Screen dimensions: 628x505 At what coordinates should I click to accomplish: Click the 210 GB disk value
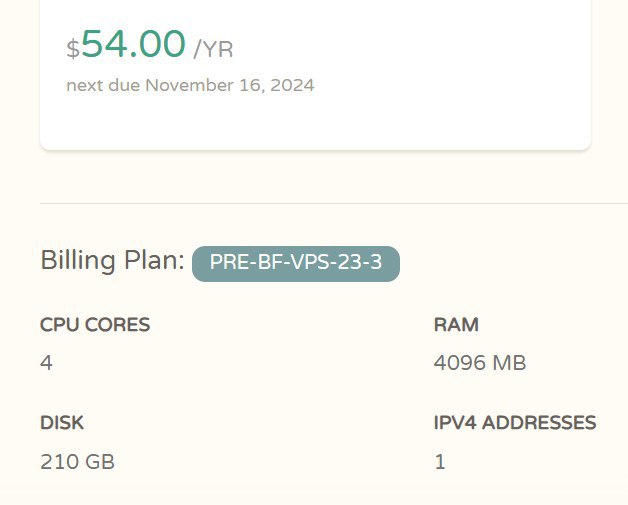coord(77,461)
